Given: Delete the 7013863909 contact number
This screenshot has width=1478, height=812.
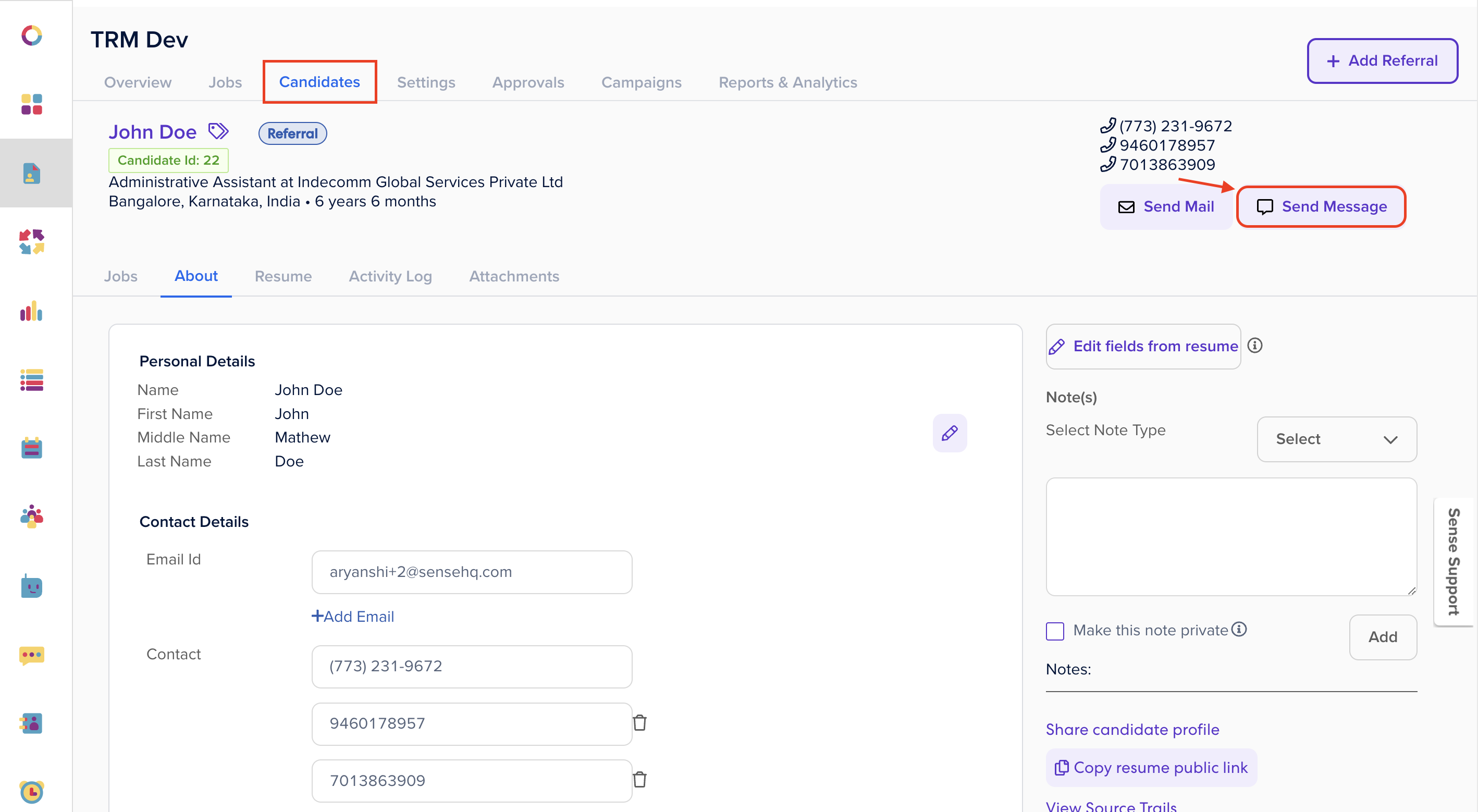Looking at the screenshot, I should coord(640,780).
